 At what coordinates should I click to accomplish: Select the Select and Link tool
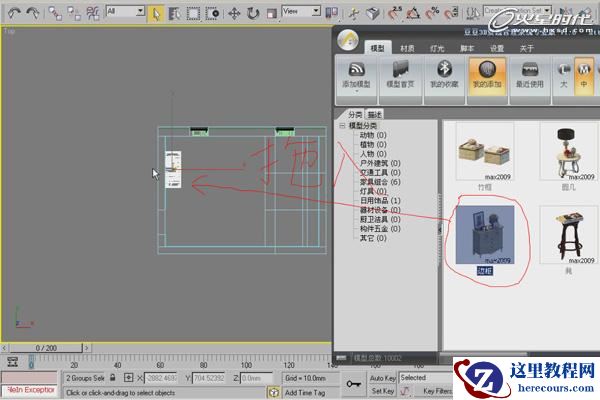pos(55,14)
